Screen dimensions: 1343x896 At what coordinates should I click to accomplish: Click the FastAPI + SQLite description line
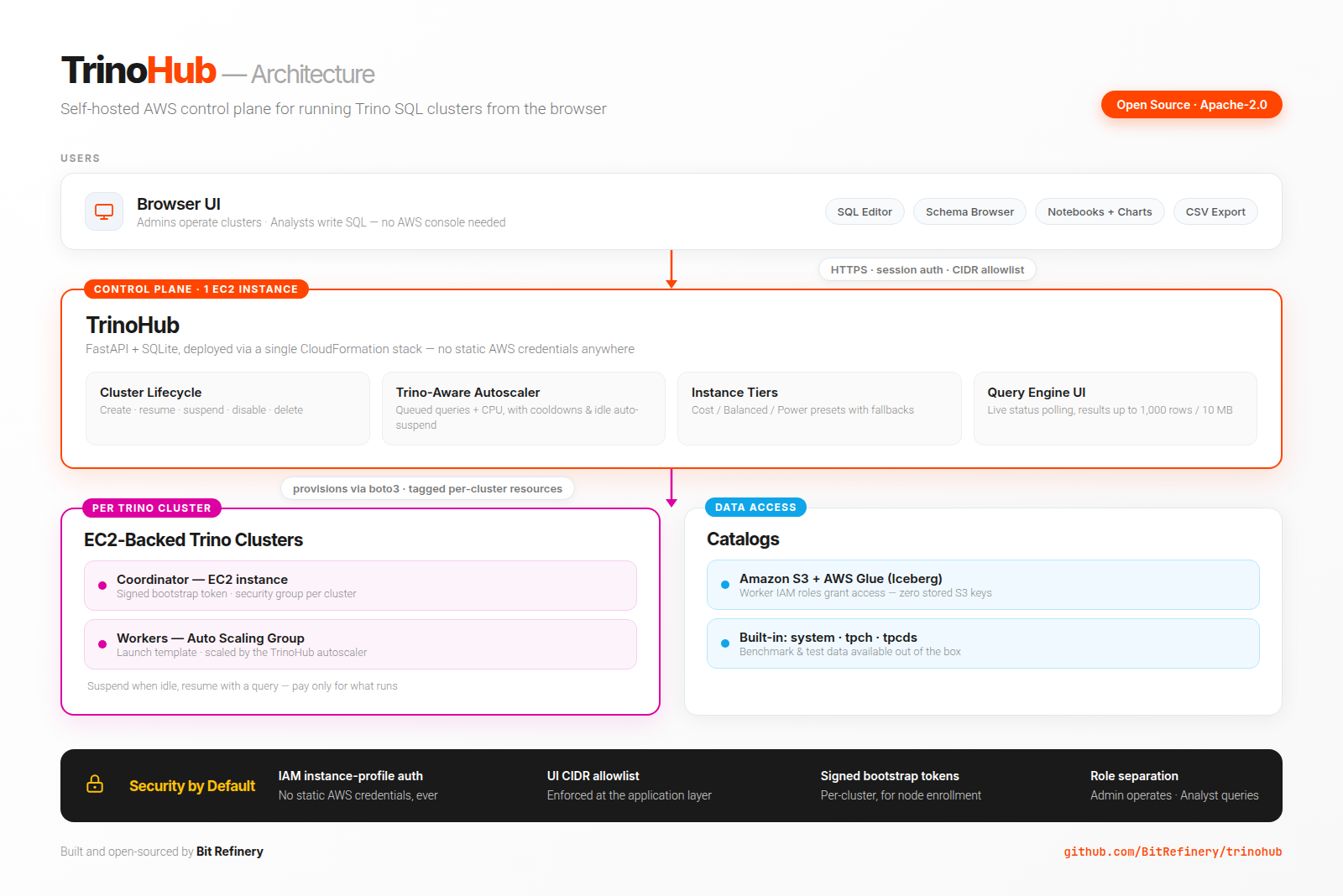pos(360,349)
